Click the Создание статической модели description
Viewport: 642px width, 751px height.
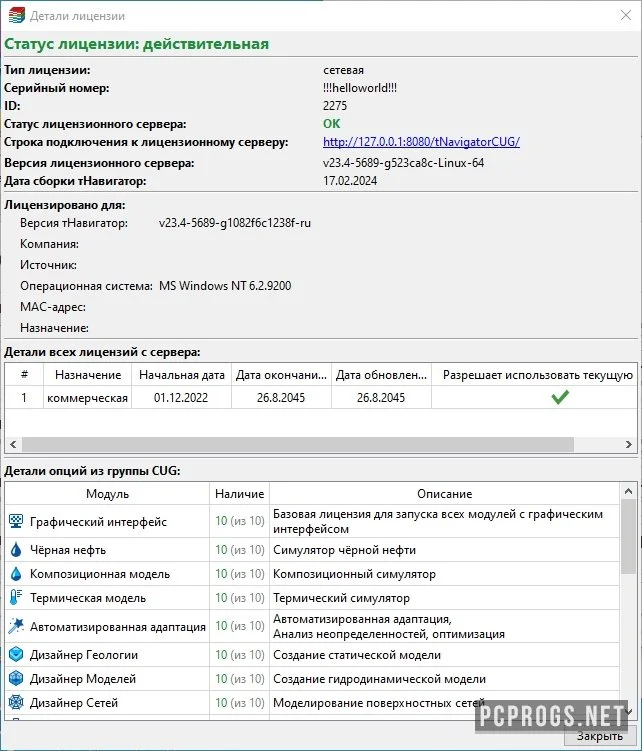click(357, 655)
